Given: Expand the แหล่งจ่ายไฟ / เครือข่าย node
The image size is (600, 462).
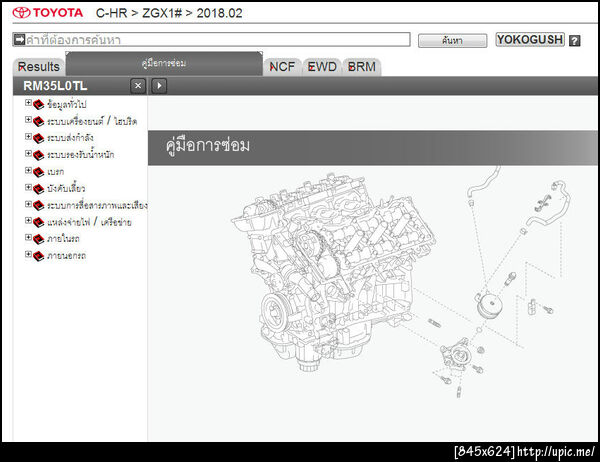Looking at the screenshot, I should (x=28, y=220).
